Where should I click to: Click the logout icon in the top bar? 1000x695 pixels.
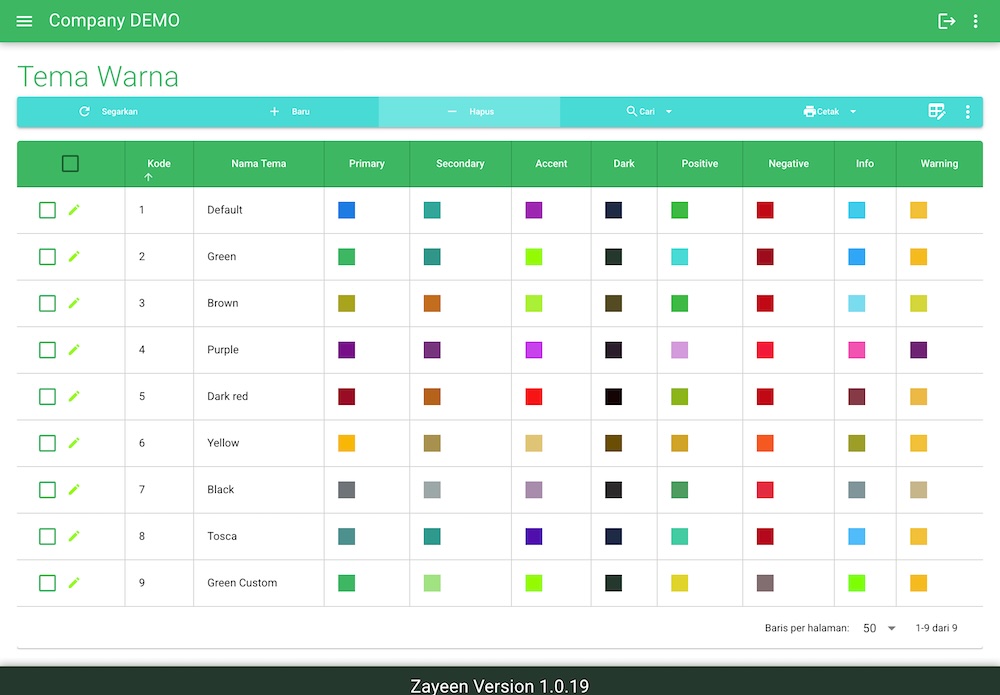pyautogui.click(x=946, y=20)
